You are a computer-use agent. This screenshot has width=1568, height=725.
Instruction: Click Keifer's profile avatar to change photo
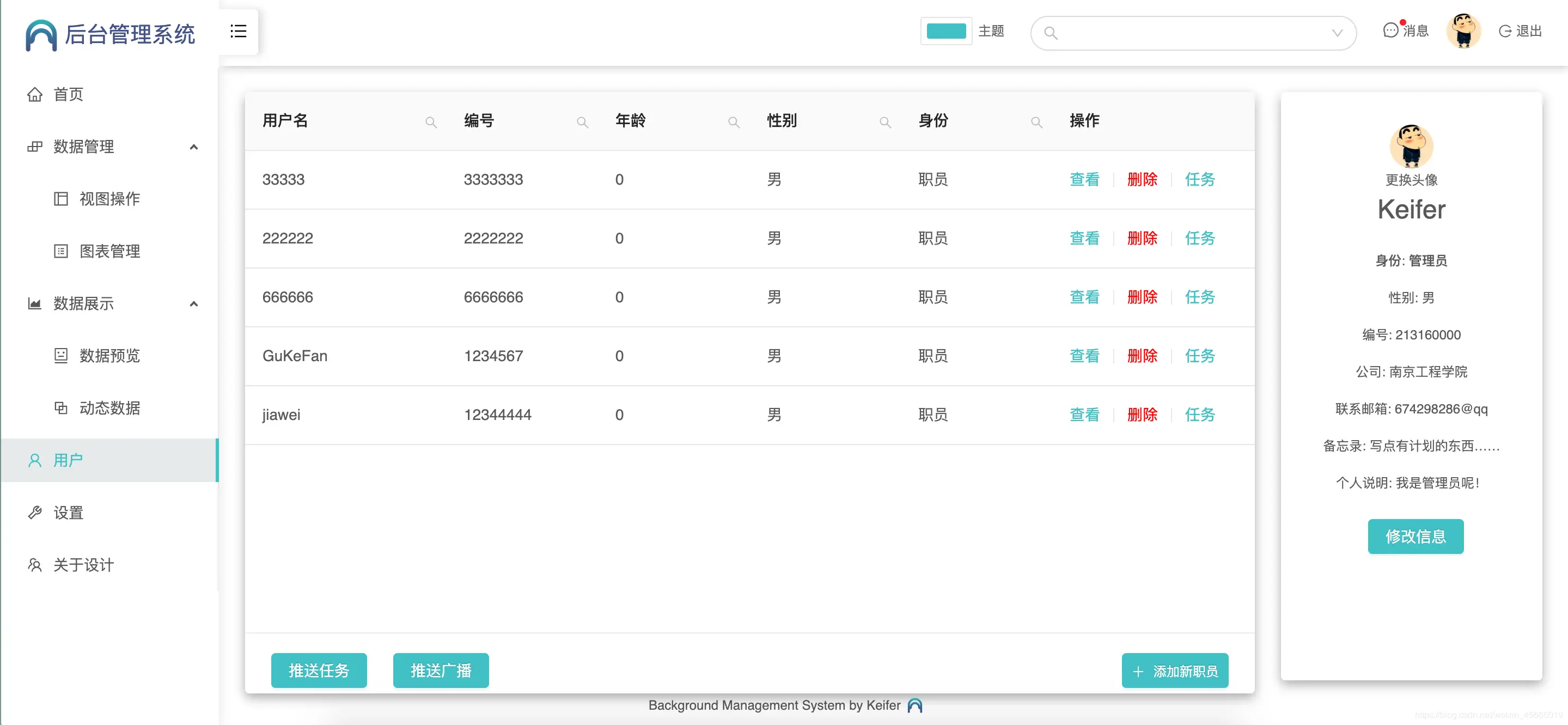pos(1411,146)
